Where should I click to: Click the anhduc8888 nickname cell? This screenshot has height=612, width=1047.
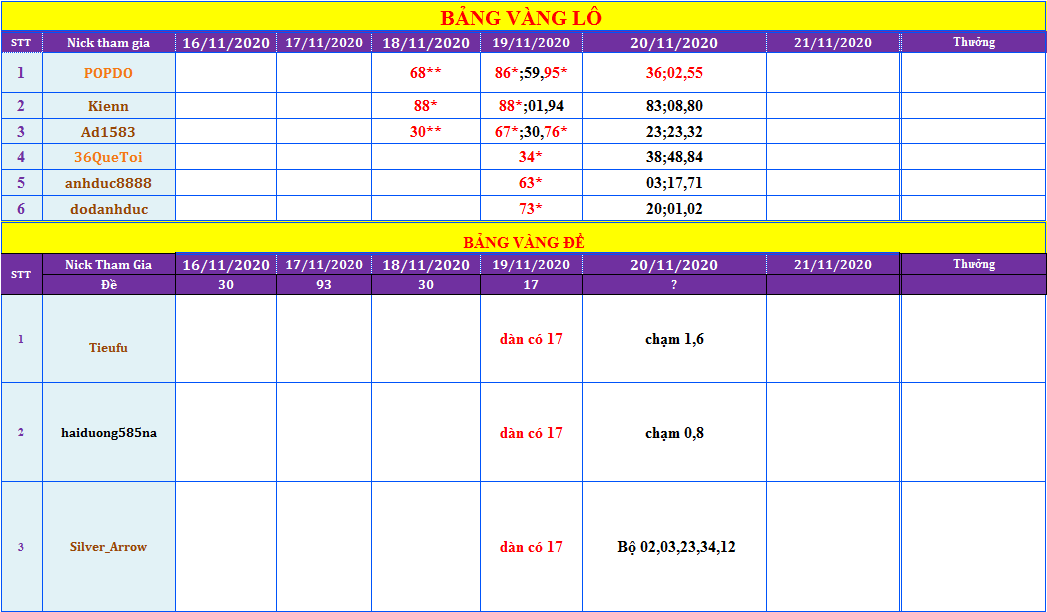pos(108,183)
